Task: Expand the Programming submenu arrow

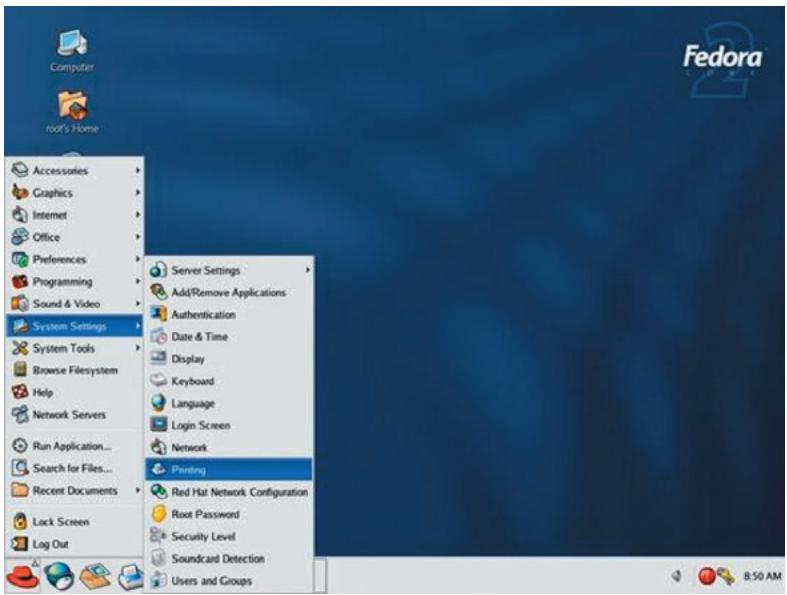Action: 137,281
